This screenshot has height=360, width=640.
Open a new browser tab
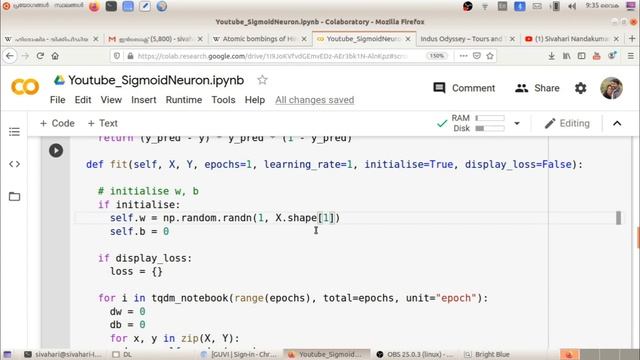[632, 39]
